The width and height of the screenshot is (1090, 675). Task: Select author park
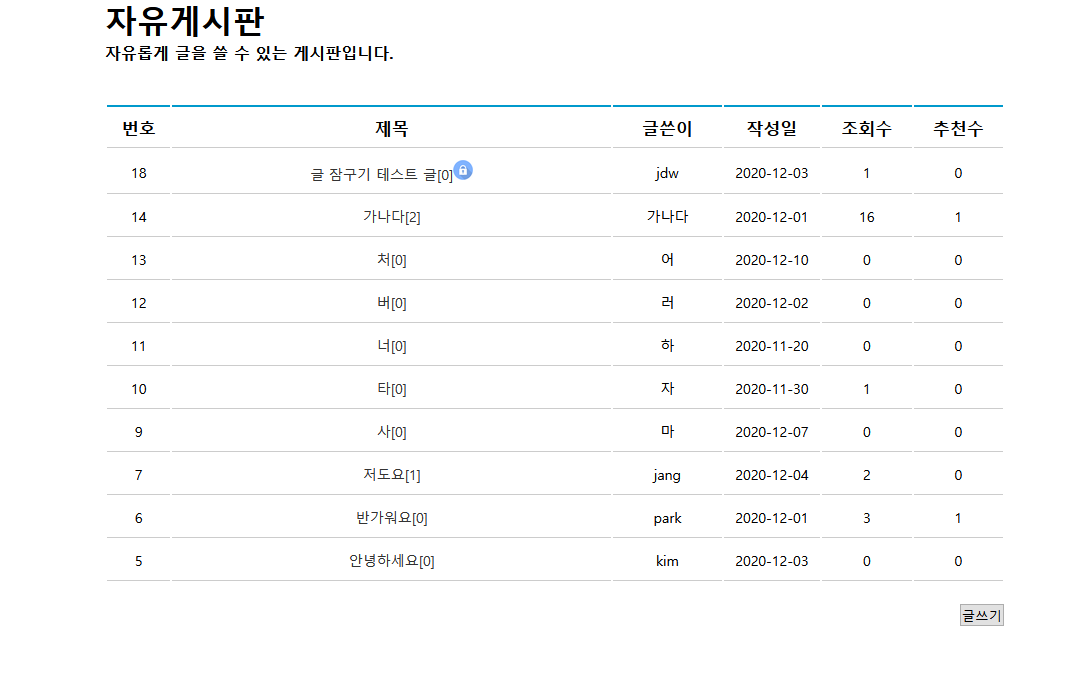tap(667, 519)
